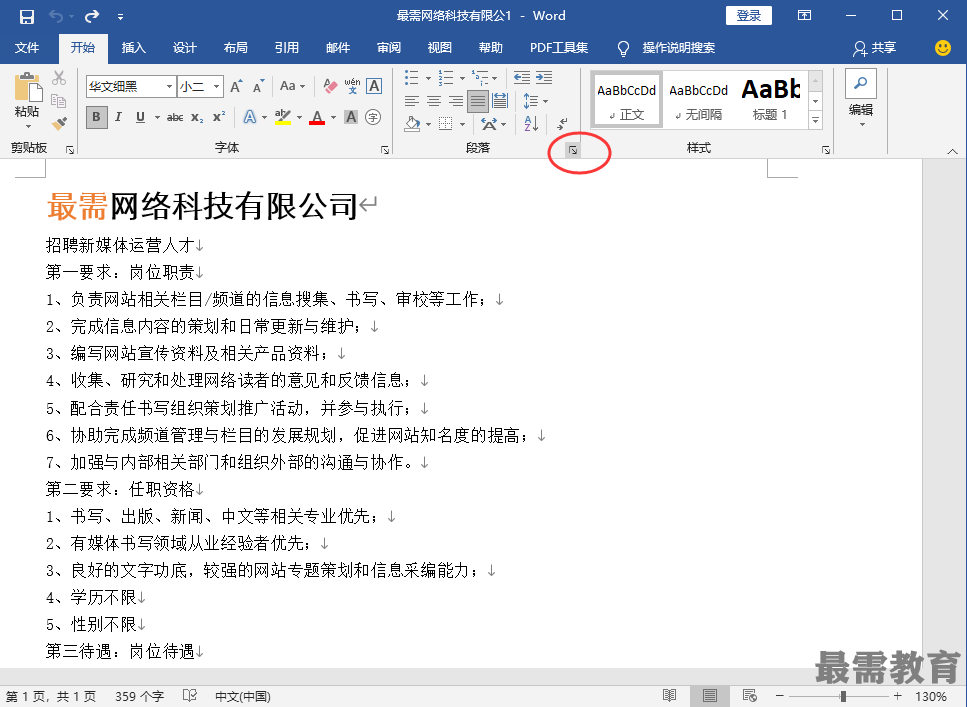Switch to the PDF工具集 tab
The width and height of the screenshot is (967, 707).
click(559, 48)
